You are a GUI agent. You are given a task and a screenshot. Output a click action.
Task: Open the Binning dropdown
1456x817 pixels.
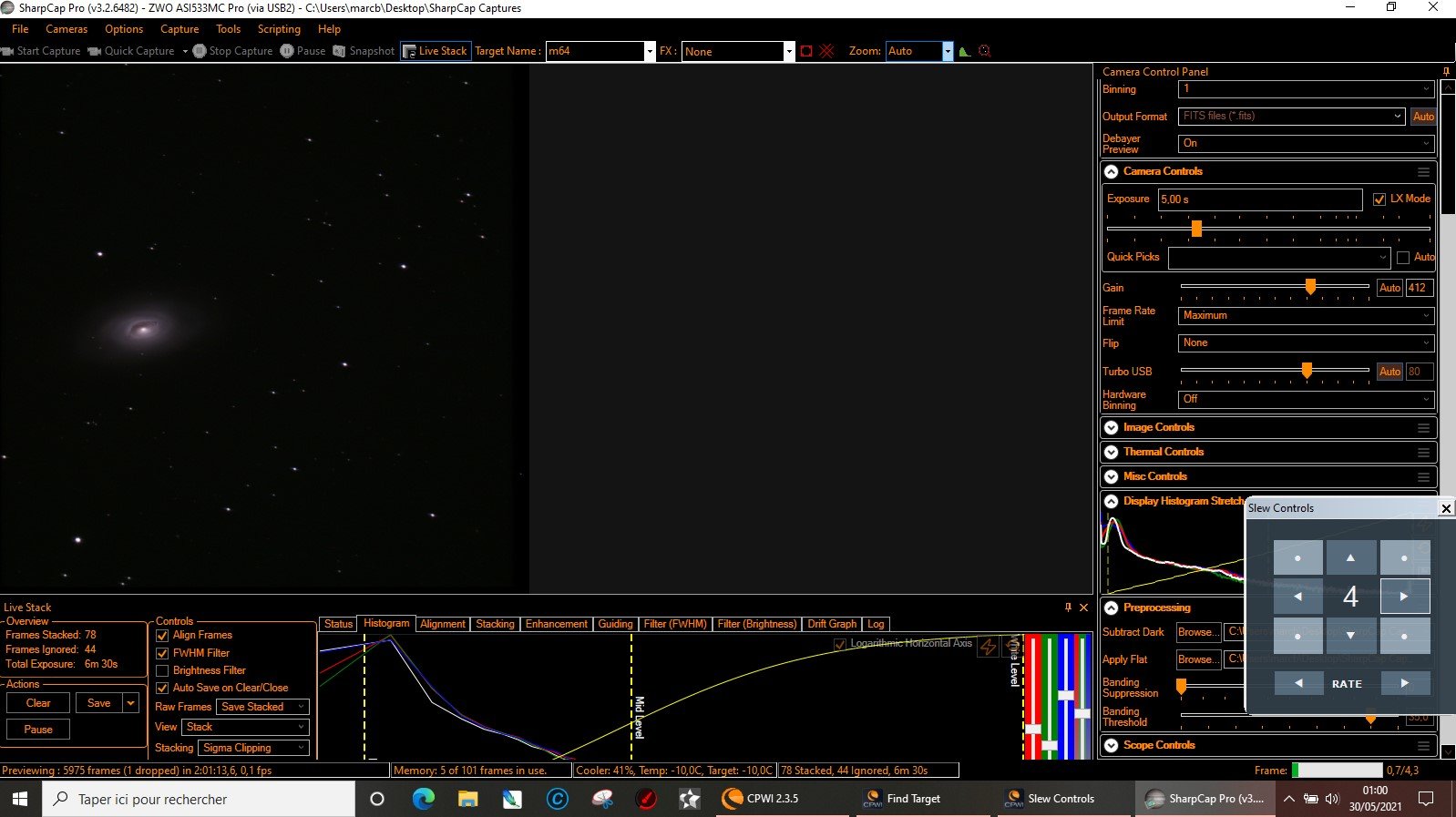(x=1307, y=89)
